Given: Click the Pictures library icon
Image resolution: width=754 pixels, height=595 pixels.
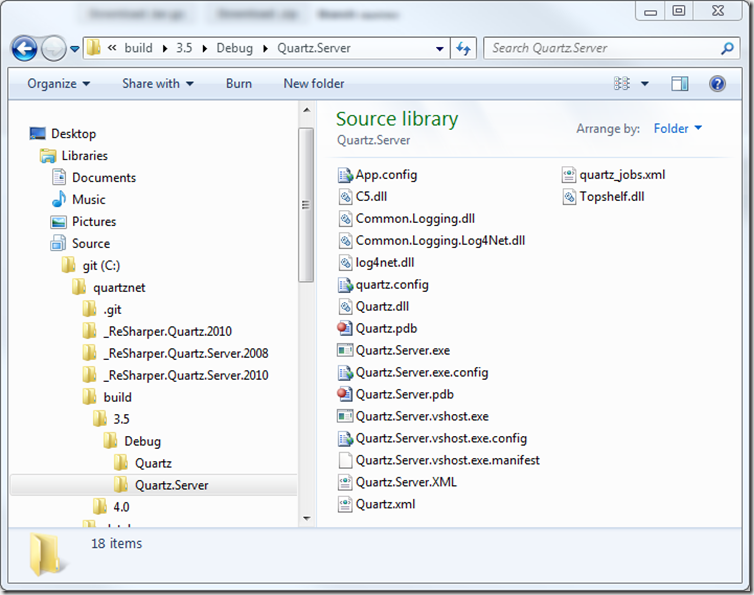Looking at the screenshot, I should 59,222.
